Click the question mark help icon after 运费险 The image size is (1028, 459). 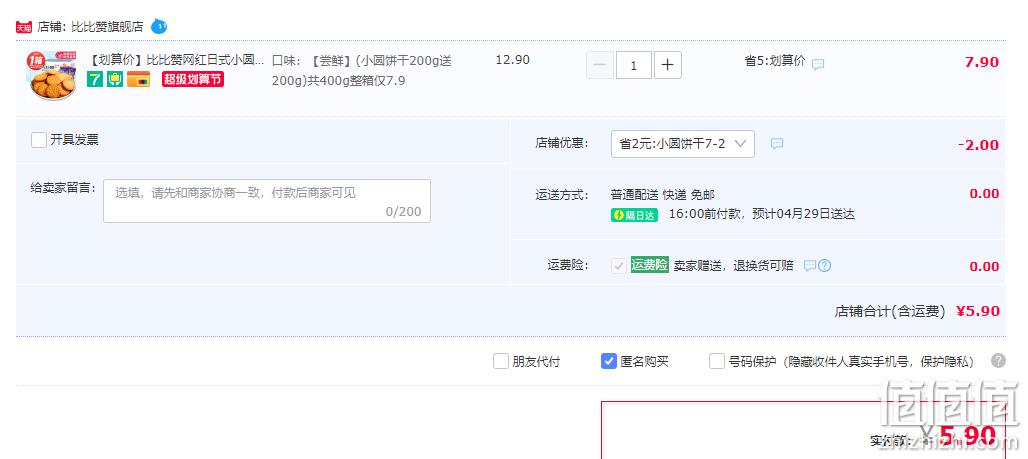(x=825, y=266)
